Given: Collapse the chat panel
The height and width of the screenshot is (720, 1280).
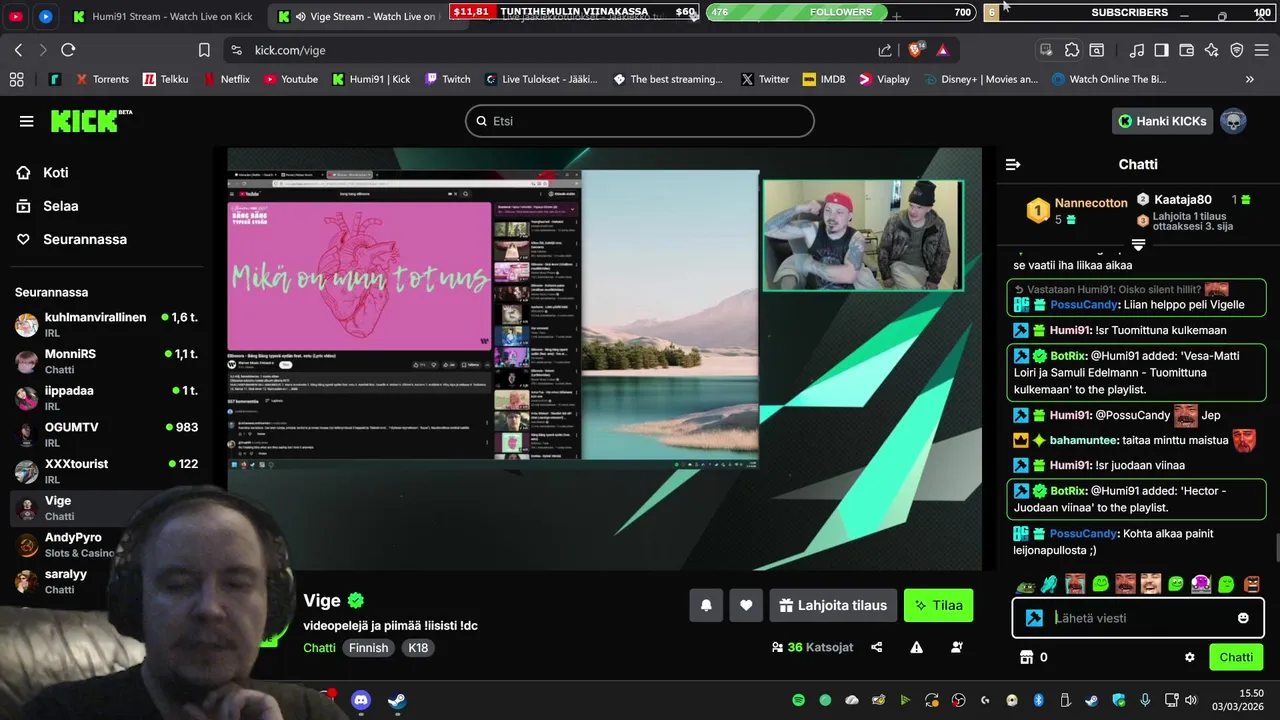Looking at the screenshot, I should (x=1013, y=164).
